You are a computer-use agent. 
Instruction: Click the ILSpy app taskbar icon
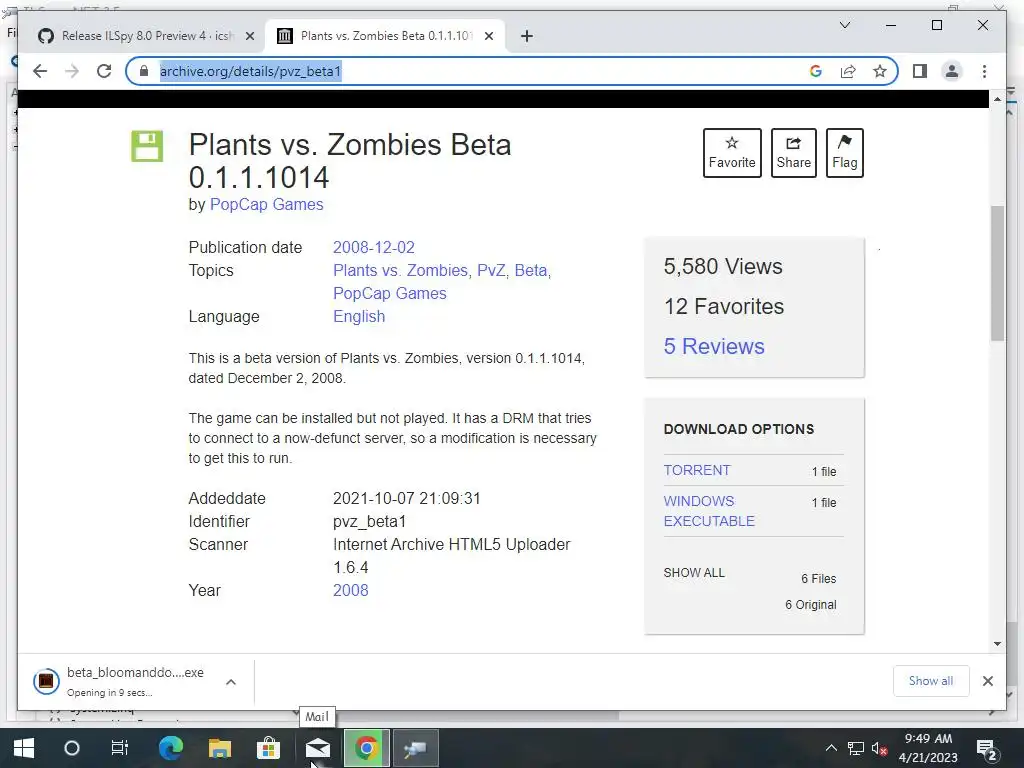[415, 748]
